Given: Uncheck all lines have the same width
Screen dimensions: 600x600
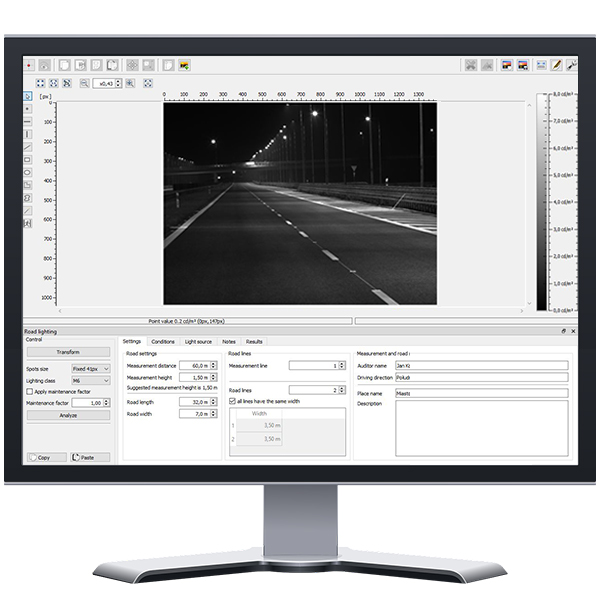Looking at the screenshot, I should point(233,401).
